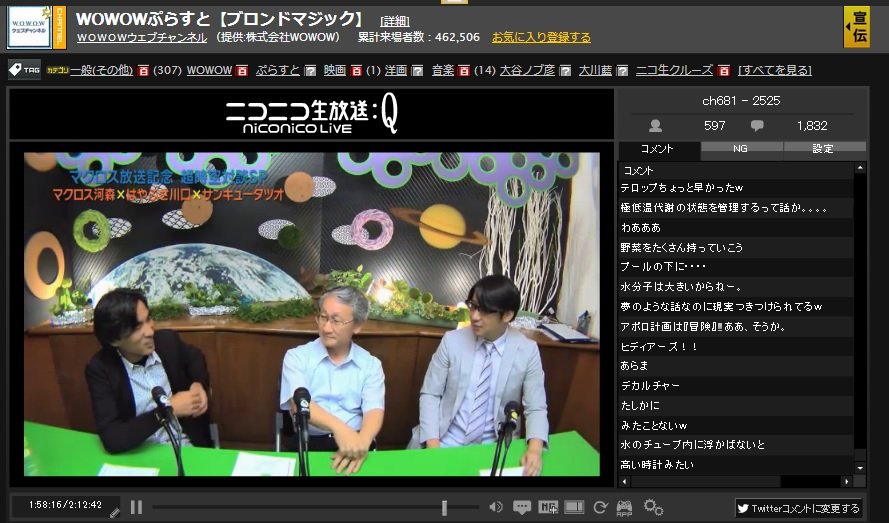This screenshot has width=889, height=523.
Task: Click the コメント column header
Action: pyautogui.click(x=736, y=171)
